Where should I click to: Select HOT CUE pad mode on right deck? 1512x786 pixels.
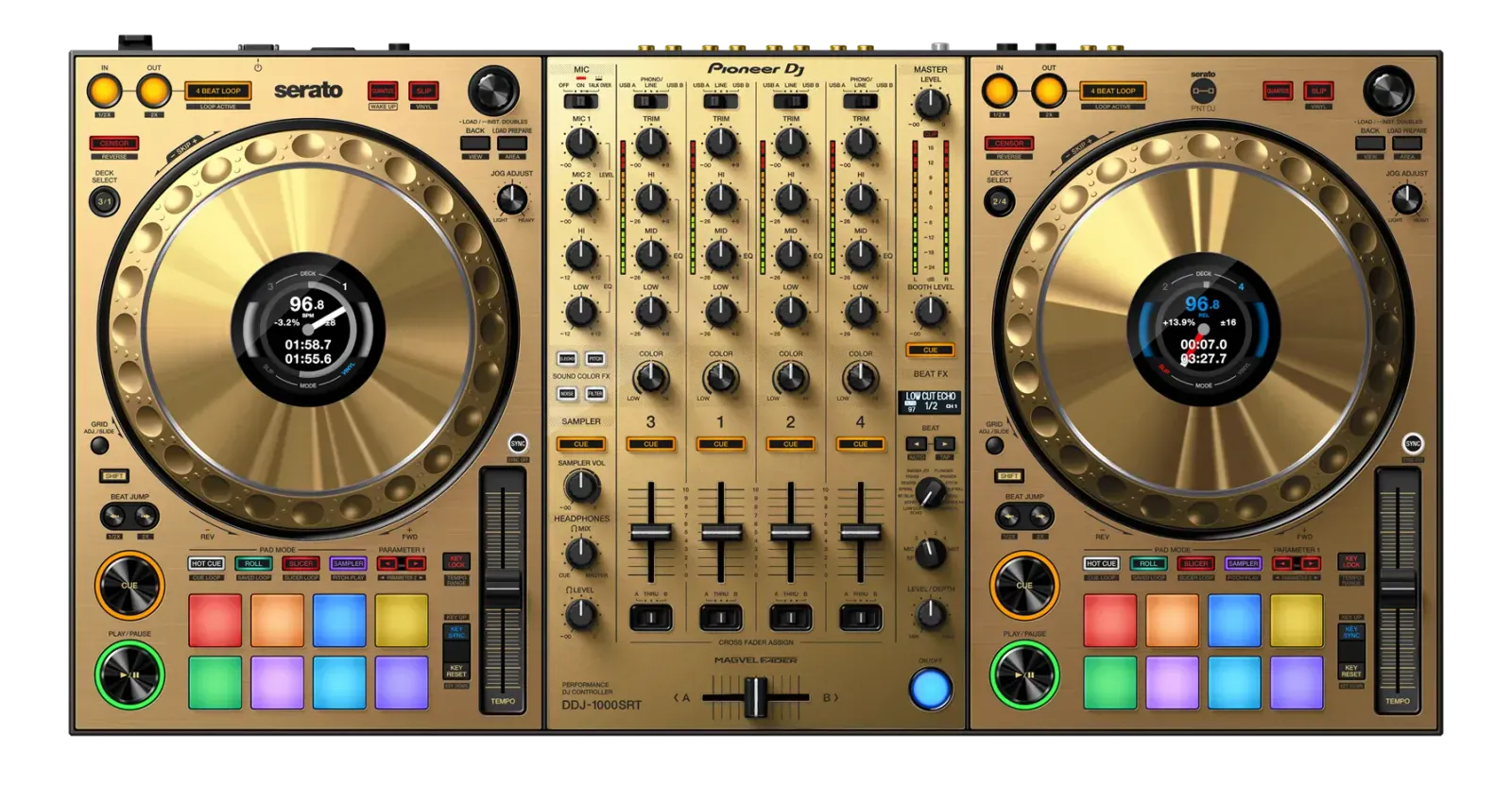click(1101, 563)
